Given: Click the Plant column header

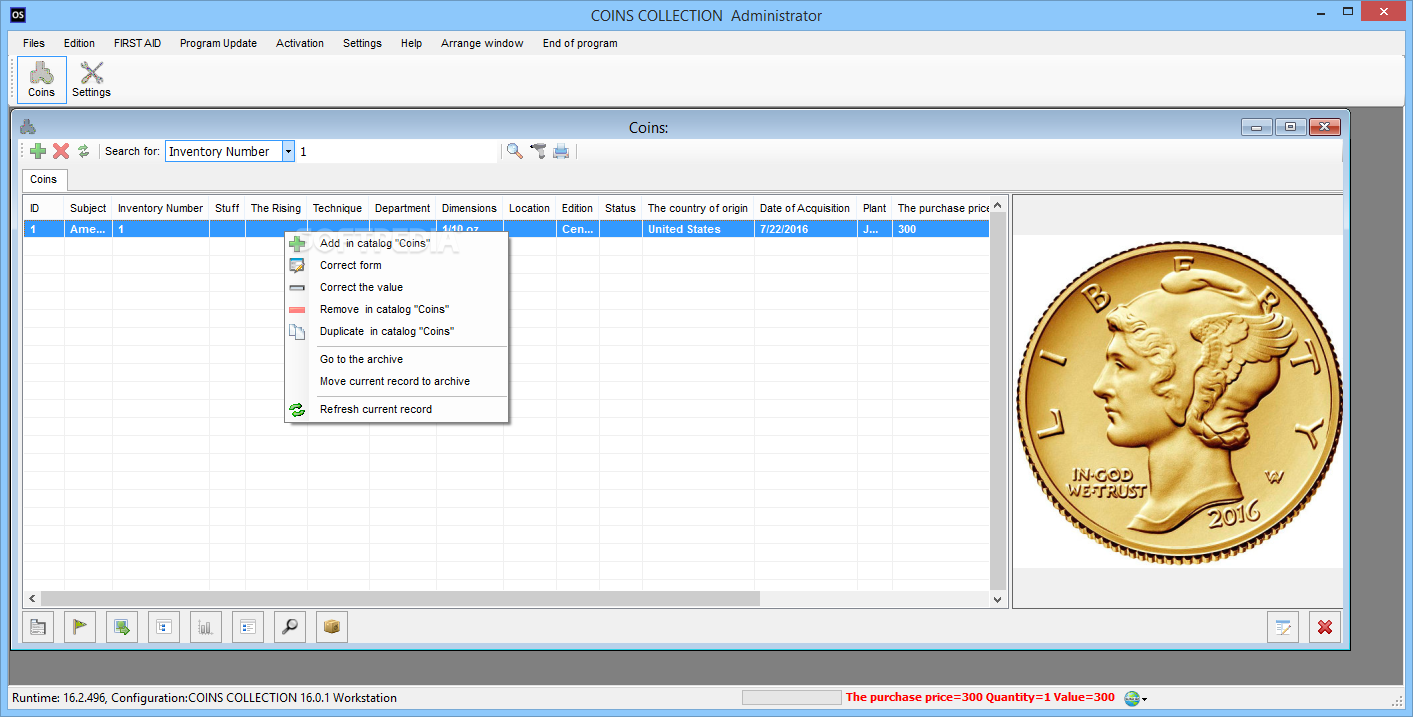Looking at the screenshot, I should [x=874, y=208].
